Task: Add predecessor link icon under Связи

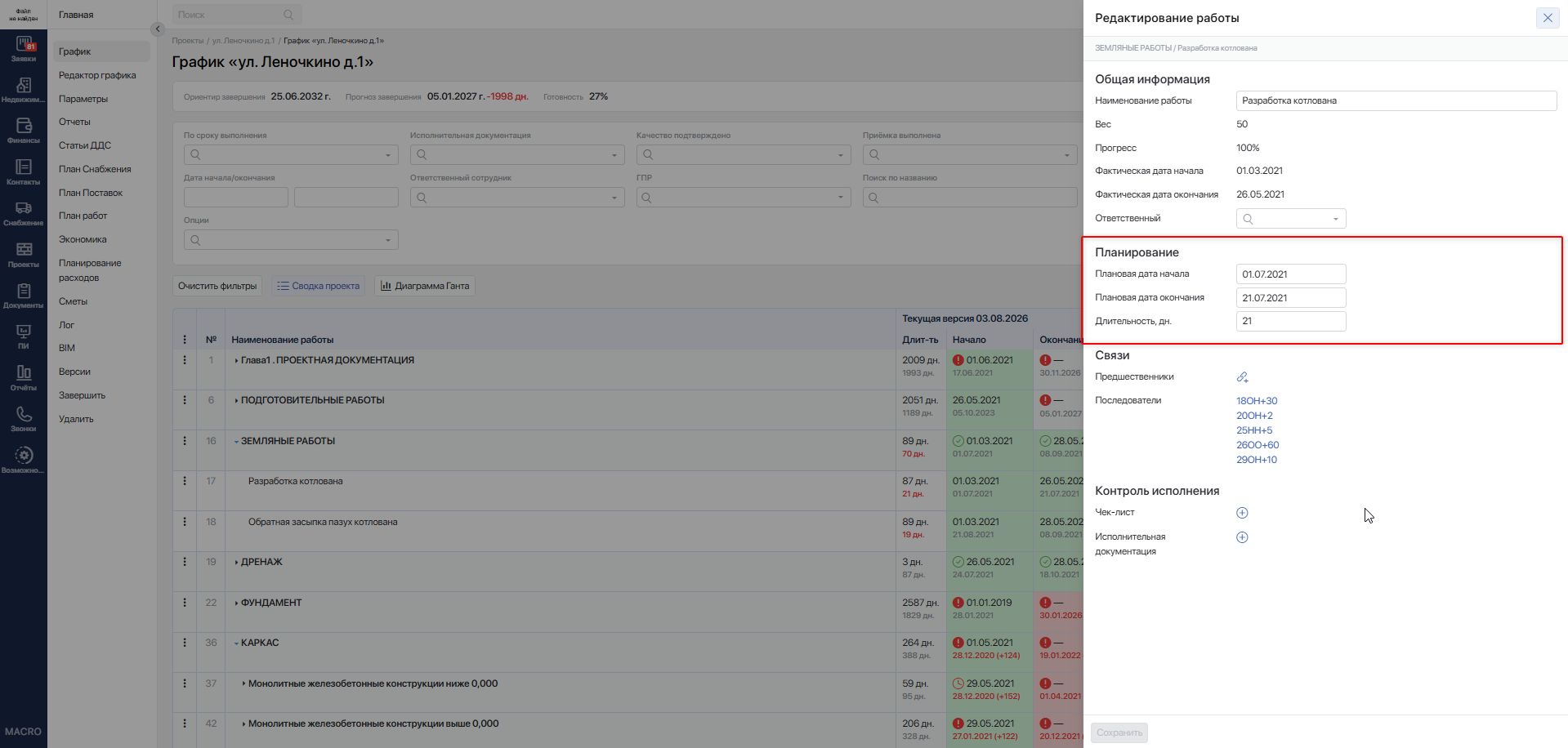Action: [x=1242, y=377]
